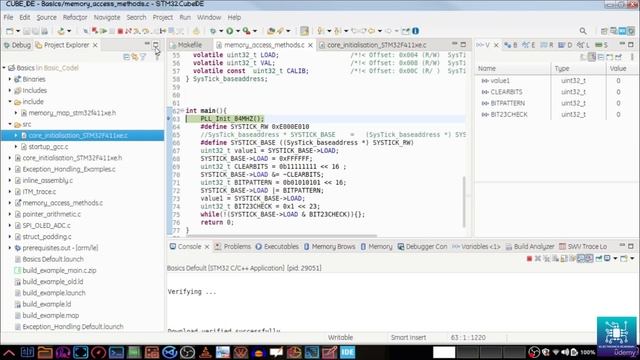Expand the Binaries tree node

point(10,79)
